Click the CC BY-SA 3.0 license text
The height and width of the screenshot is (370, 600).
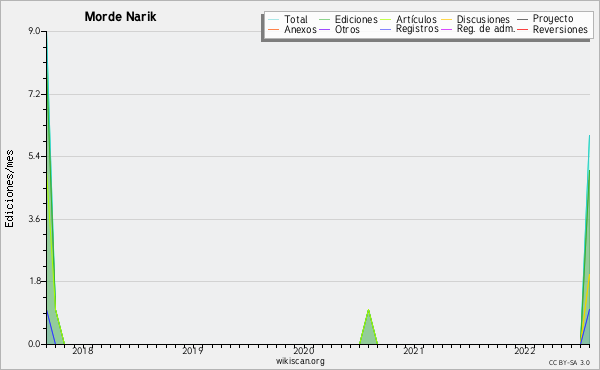569,363
